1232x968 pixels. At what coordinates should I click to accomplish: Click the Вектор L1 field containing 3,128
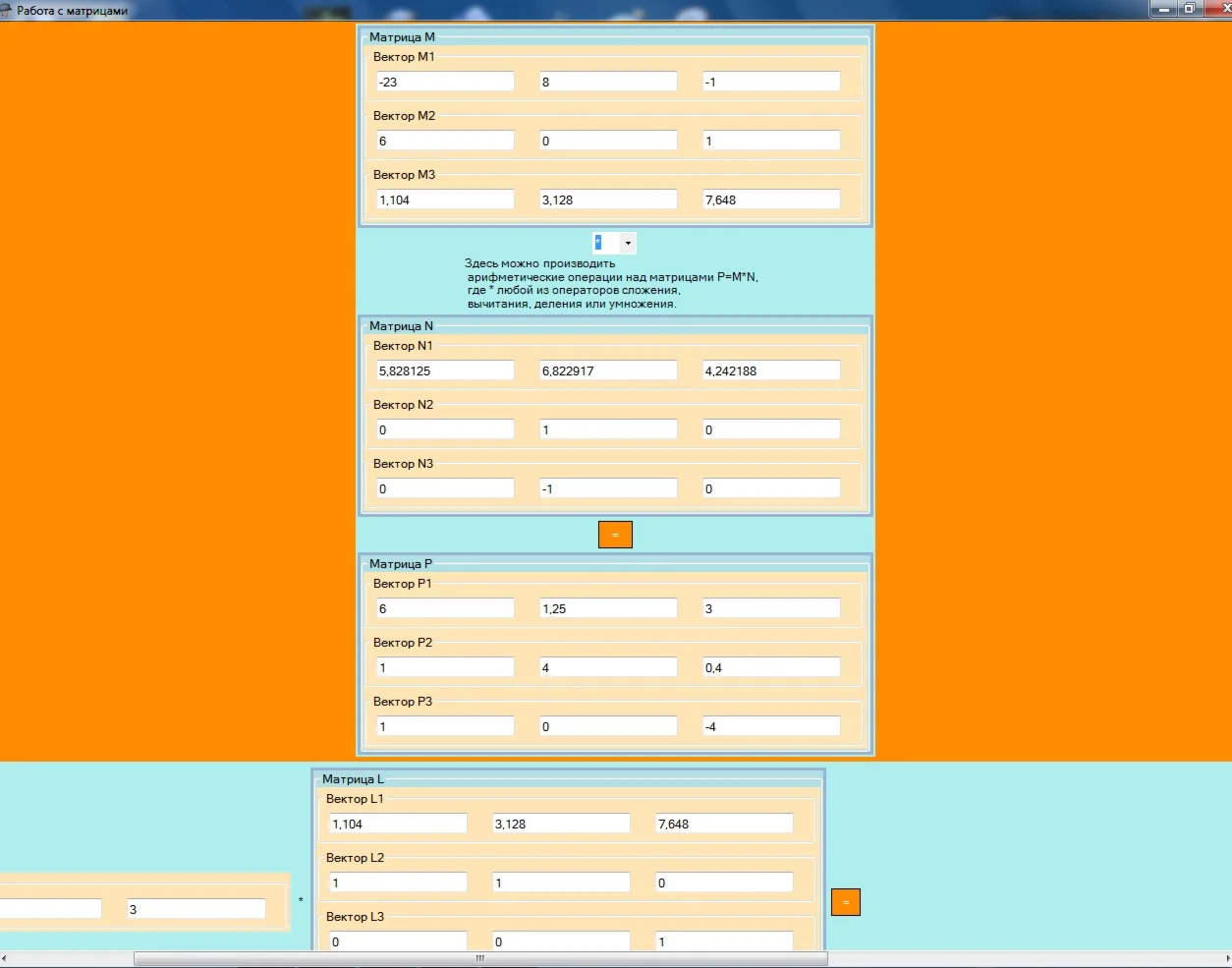tap(561, 824)
